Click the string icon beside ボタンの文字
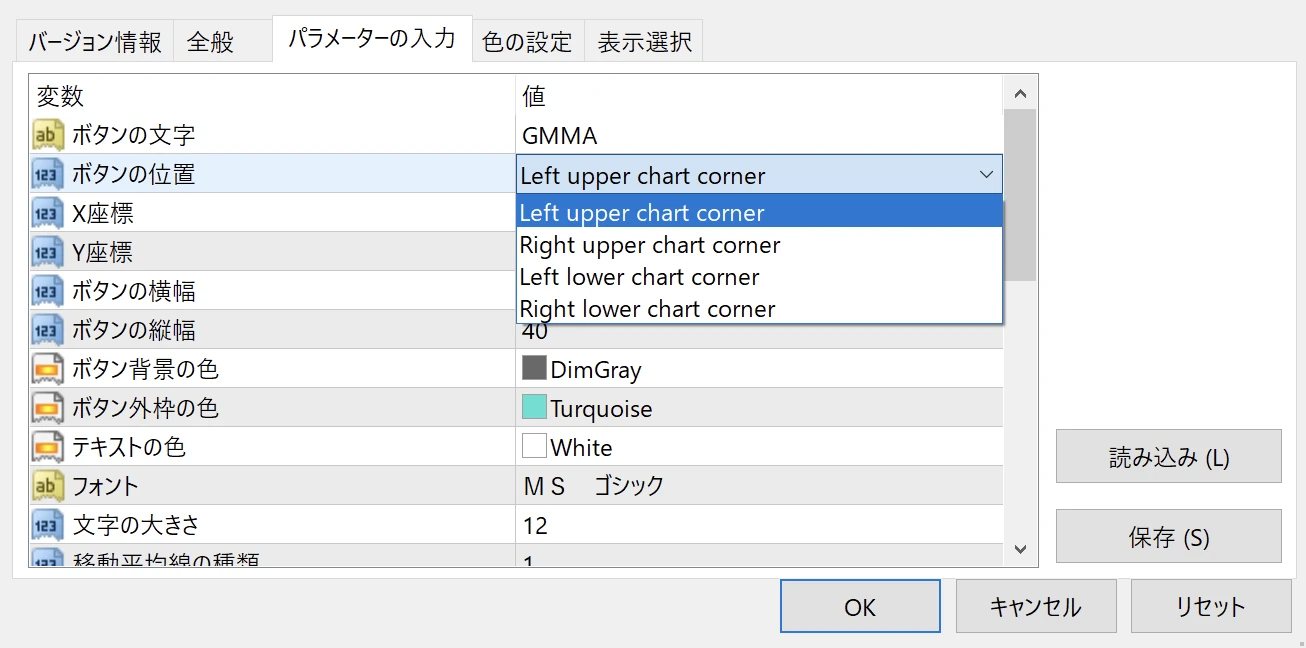 click(47, 135)
